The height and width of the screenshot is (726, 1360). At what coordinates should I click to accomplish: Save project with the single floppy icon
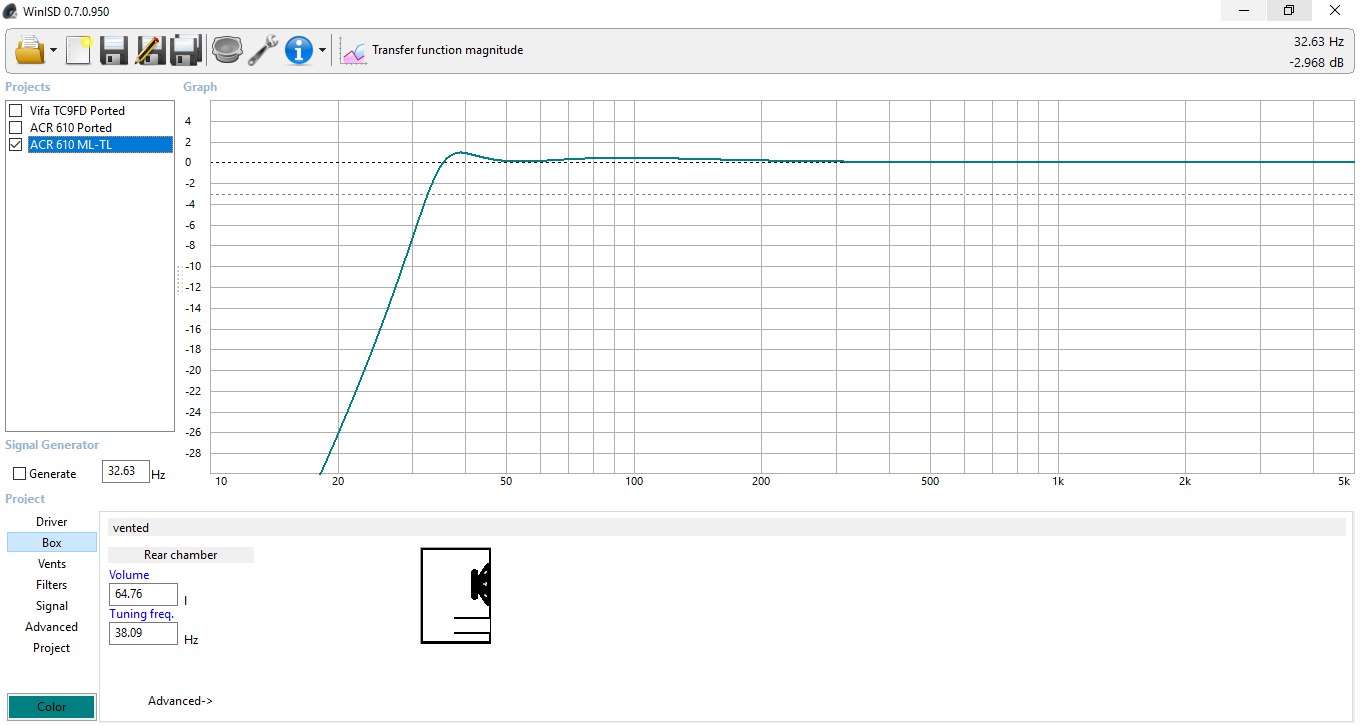113,49
